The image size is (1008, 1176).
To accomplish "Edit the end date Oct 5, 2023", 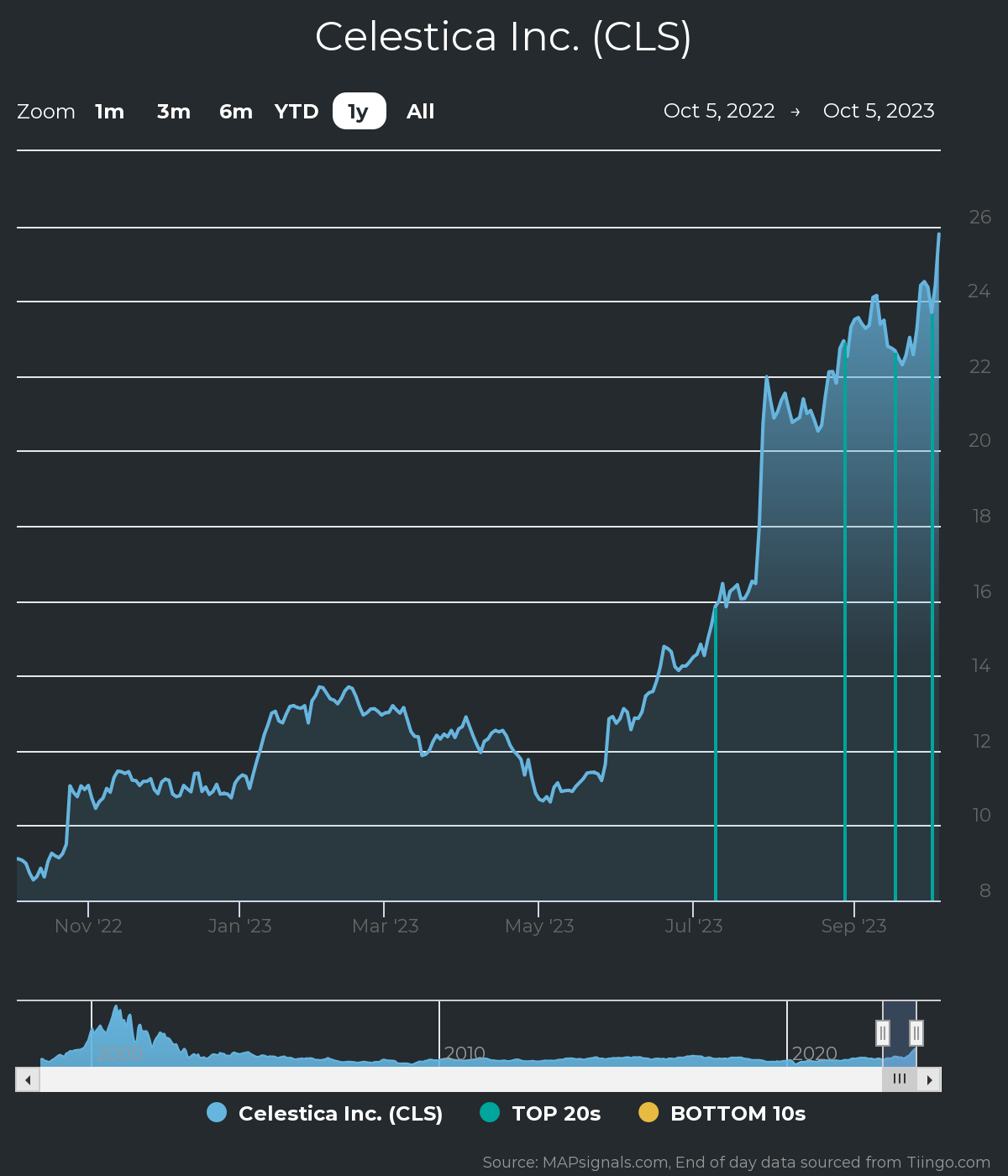I will click(879, 111).
